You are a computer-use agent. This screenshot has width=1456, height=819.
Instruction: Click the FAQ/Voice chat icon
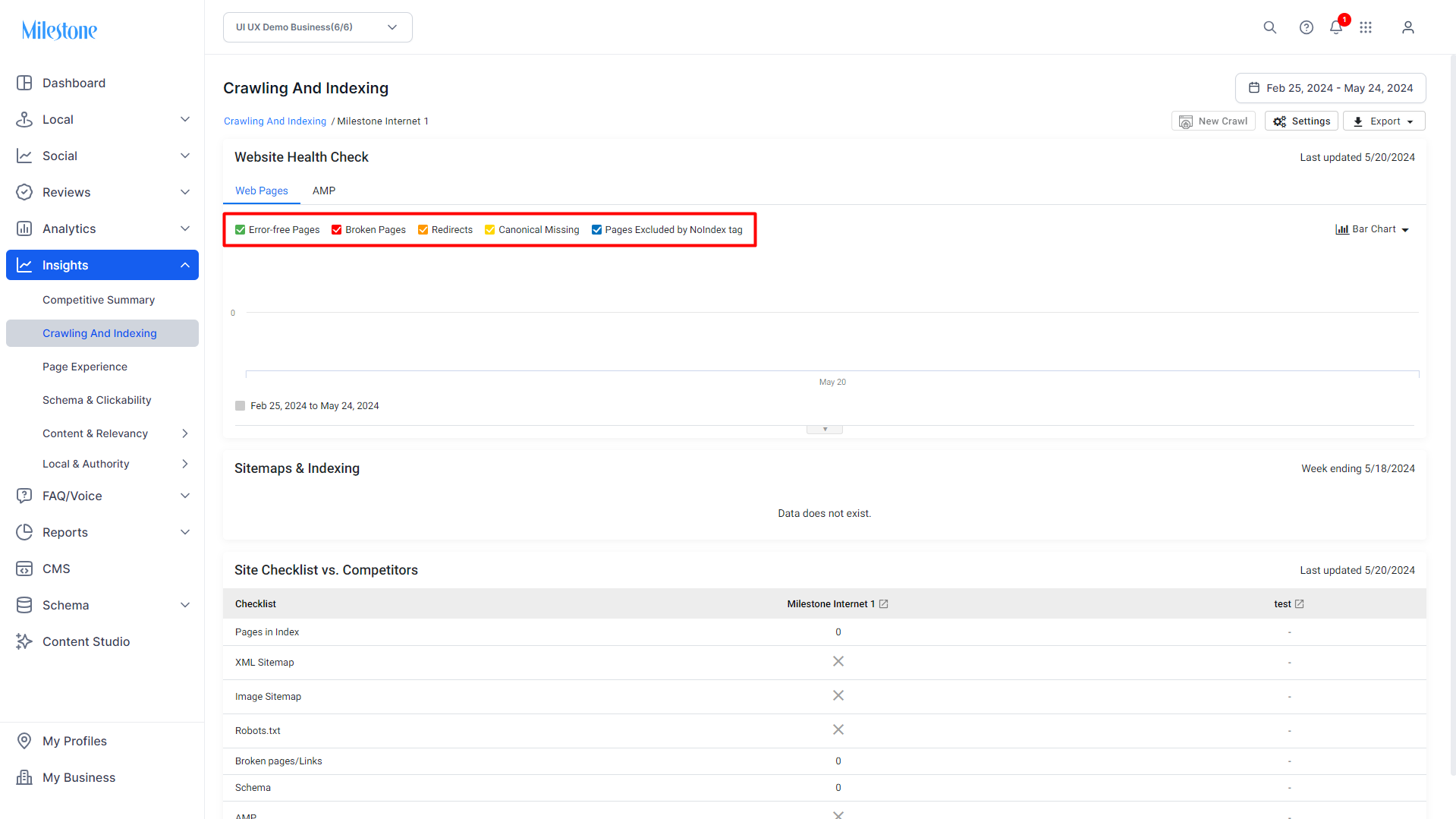click(24, 496)
